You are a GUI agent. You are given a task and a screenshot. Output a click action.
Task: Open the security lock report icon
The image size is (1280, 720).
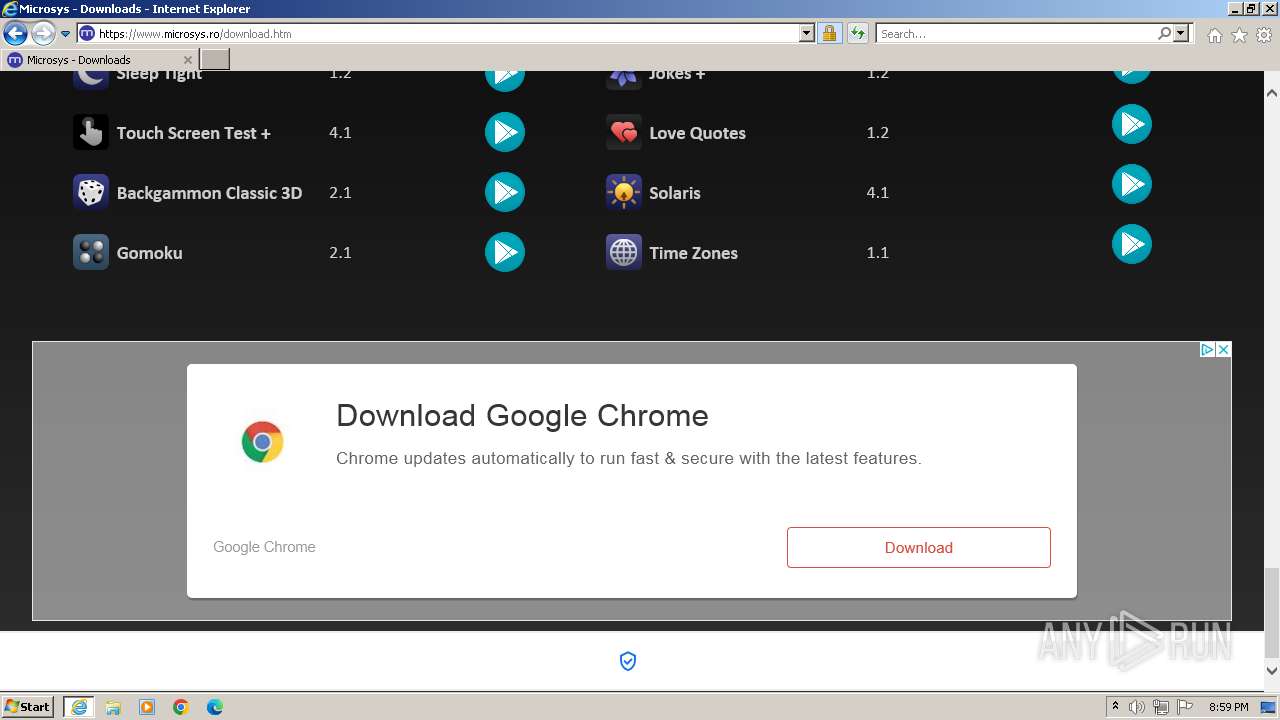(829, 33)
